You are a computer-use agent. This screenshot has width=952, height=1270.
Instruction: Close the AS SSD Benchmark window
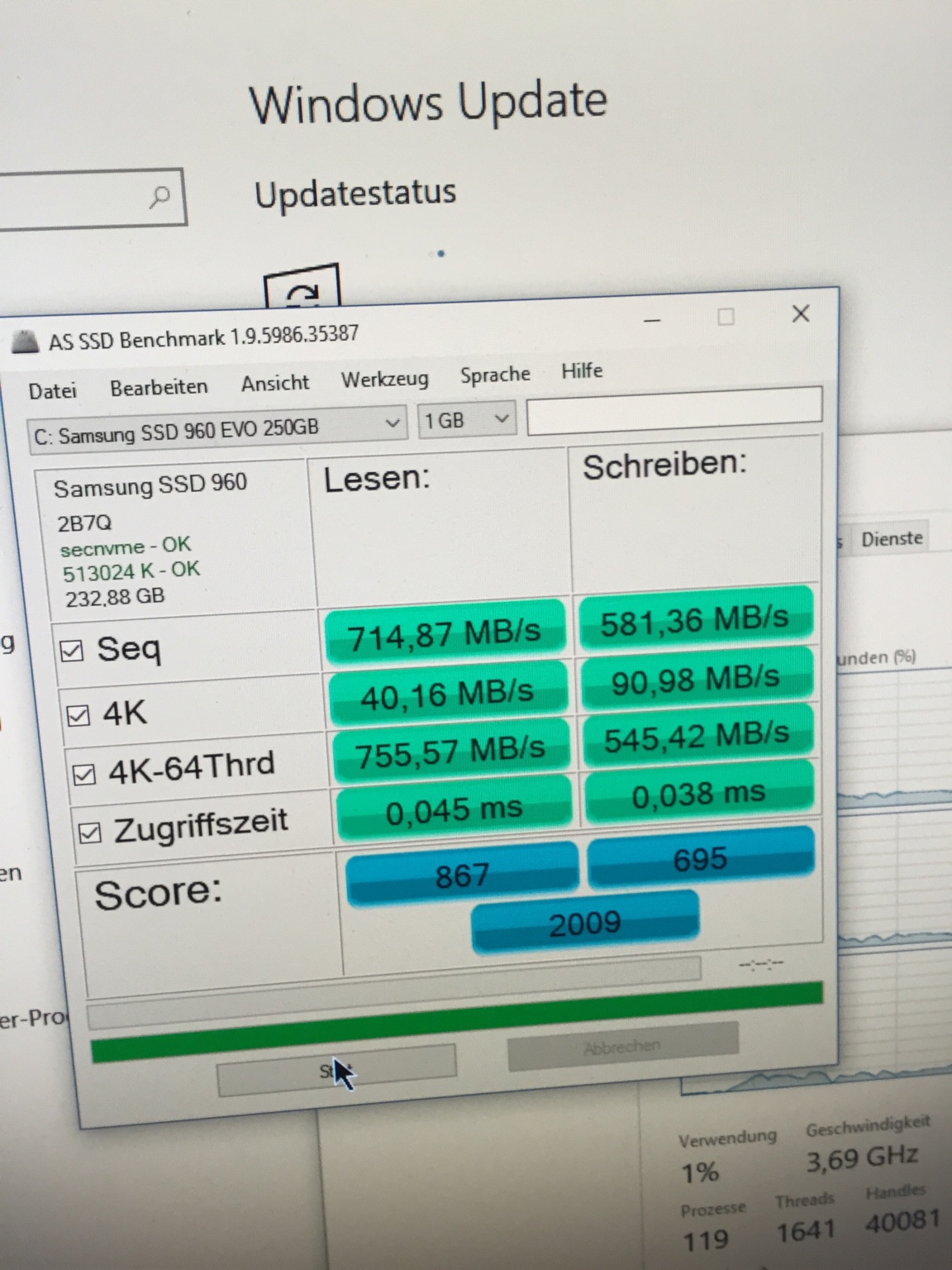pyautogui.click(x=800, y=313)
